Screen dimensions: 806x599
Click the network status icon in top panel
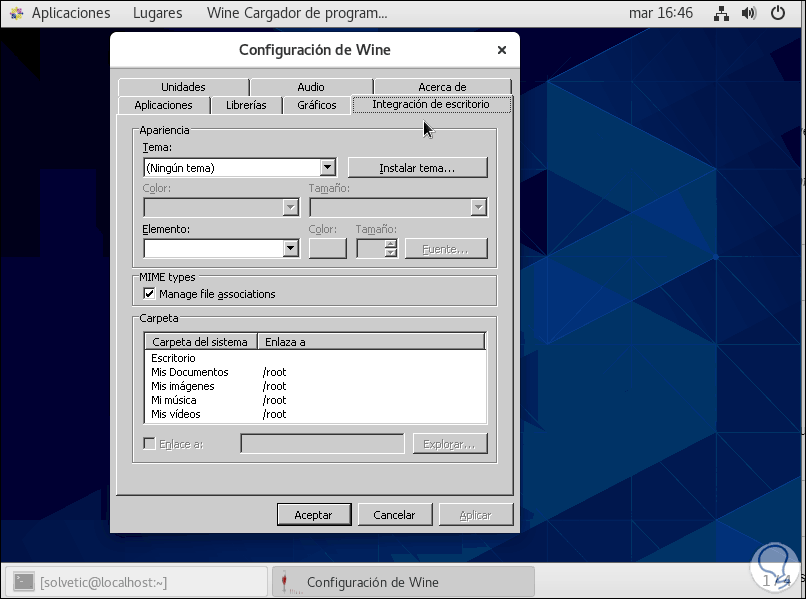pyautogui.click(x=722, y=14)
